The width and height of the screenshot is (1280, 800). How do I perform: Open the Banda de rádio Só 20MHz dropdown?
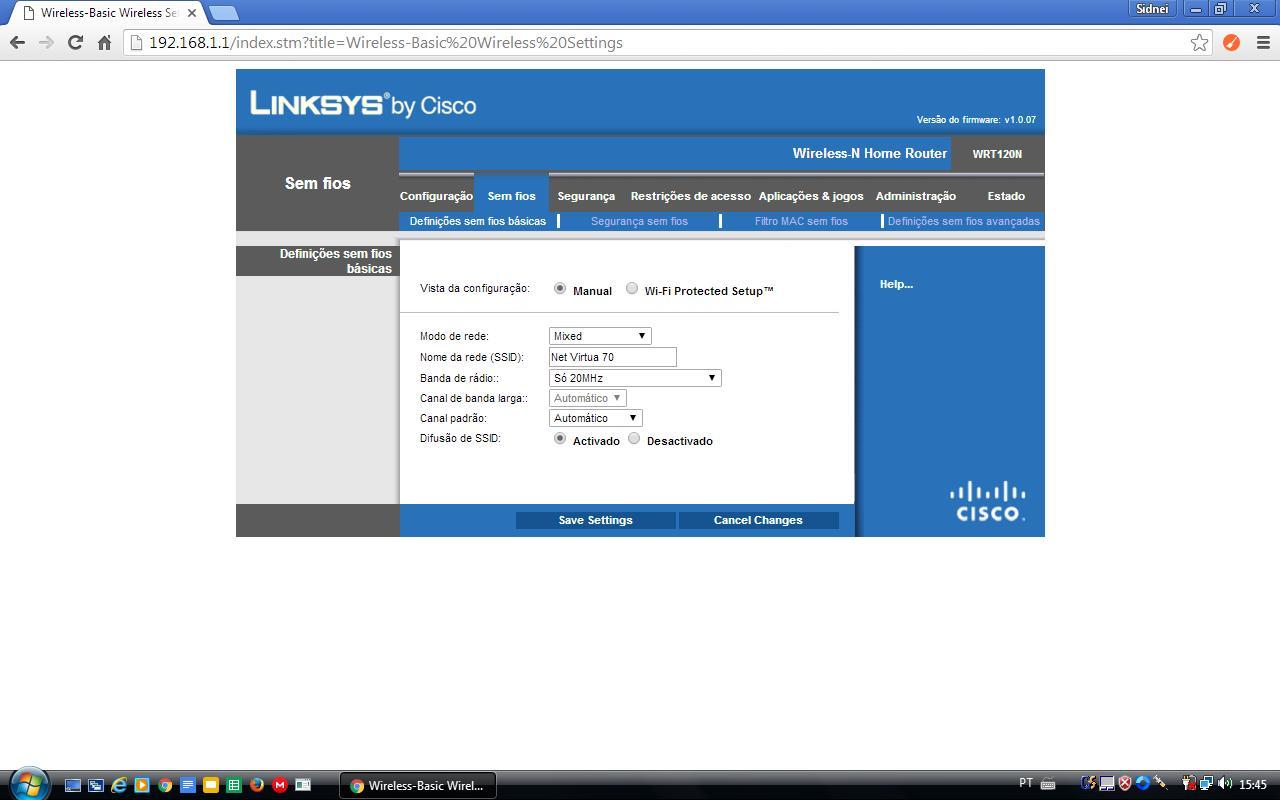pyautogui.click(x=635, y=378)
